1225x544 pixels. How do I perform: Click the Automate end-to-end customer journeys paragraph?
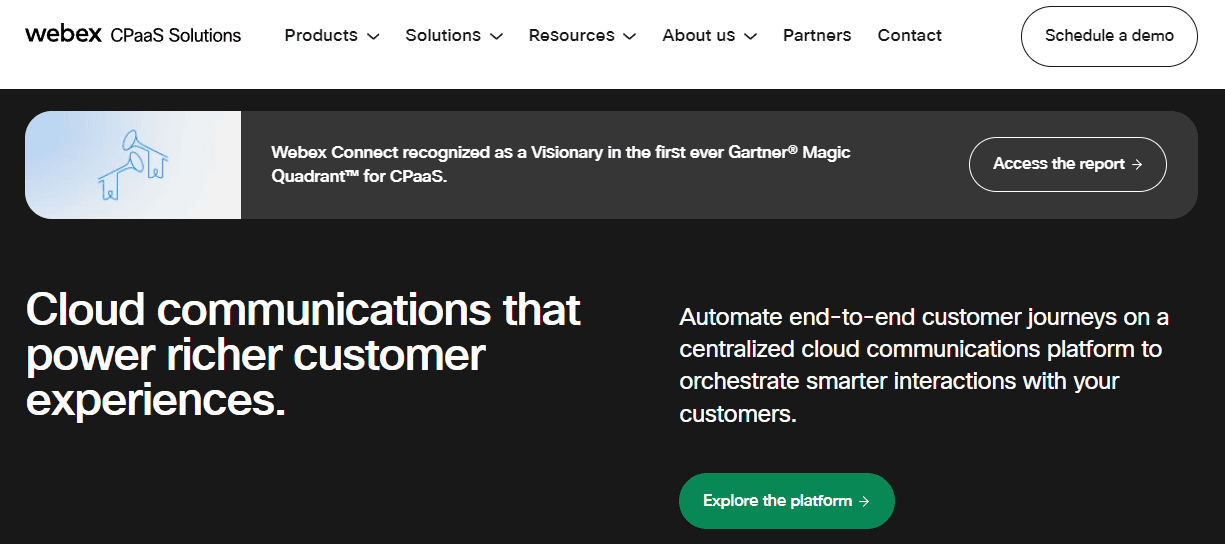point(924,365)
